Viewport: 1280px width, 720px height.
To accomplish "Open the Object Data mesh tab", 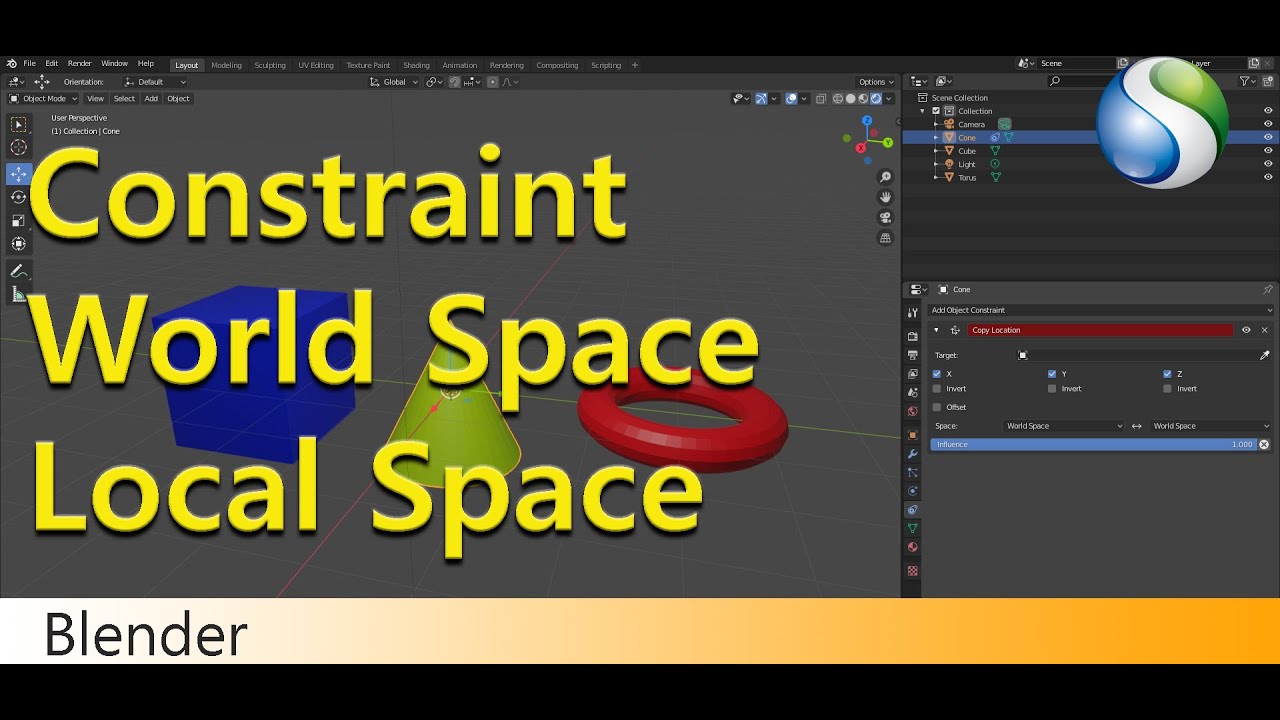I will point(912,528).
